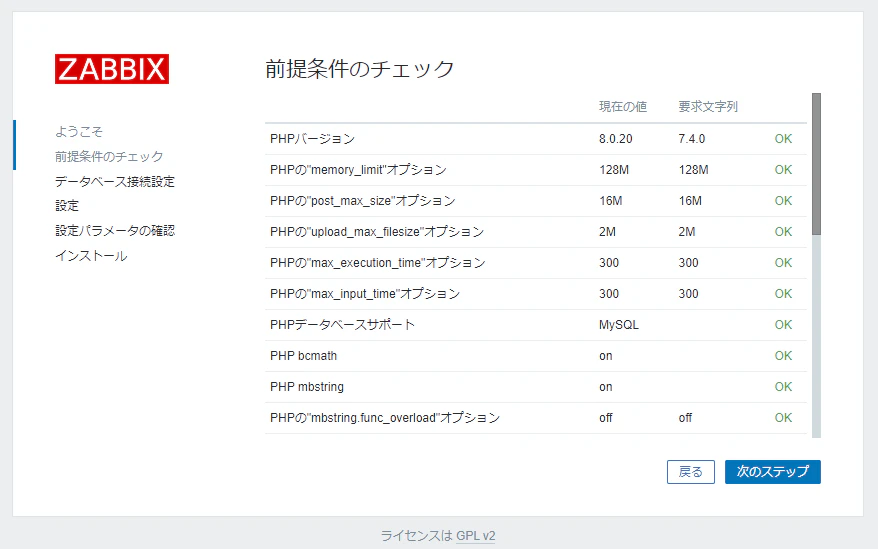Click the 戻る button
The width and height of the screenshot is (878, 549).
(x=690, y=472)
